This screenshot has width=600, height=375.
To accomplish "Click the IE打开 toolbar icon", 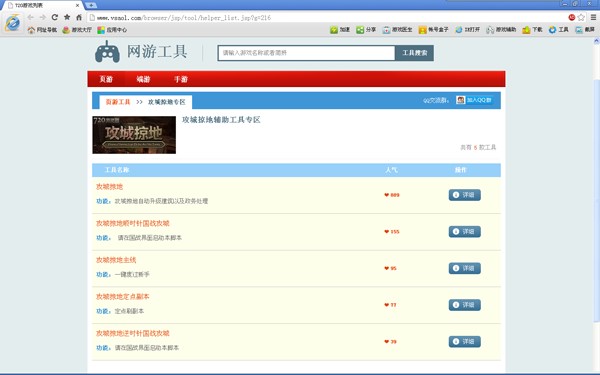I will click(x=467, y=29).
